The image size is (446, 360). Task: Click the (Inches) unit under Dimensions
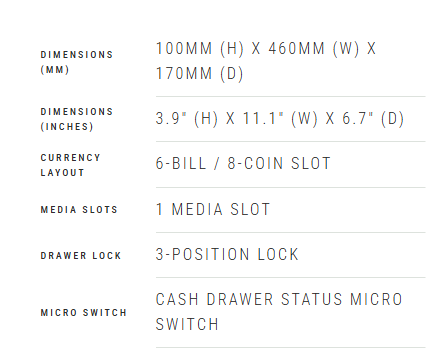coord(67,127)
